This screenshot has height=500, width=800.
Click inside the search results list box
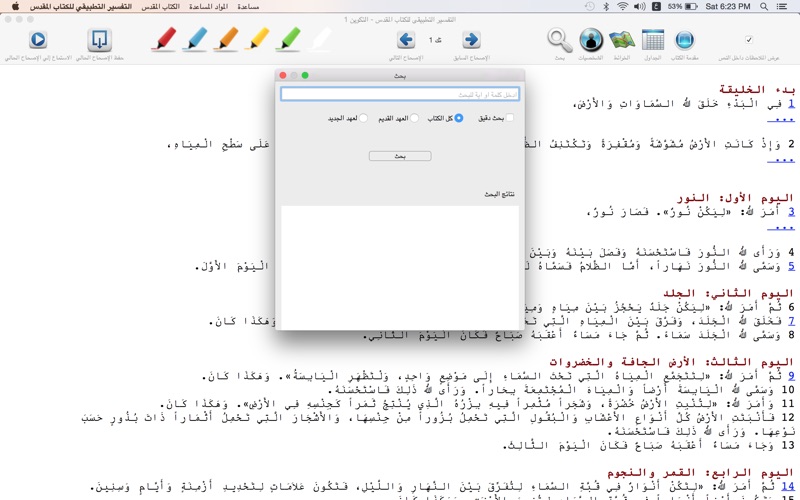pyautogui.click(x=400, y=268)
